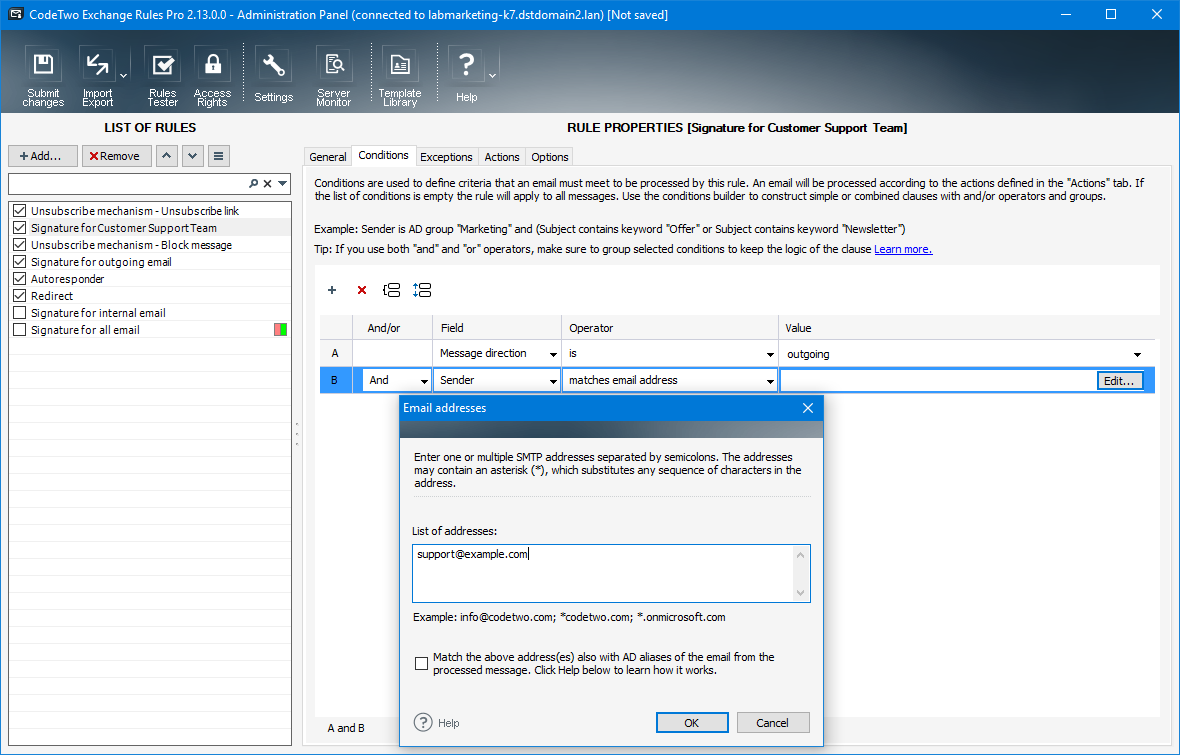Image resolution: width=1180 pixels, height=755 pixels.
Task: Open the Options tab
Action: 549,157
